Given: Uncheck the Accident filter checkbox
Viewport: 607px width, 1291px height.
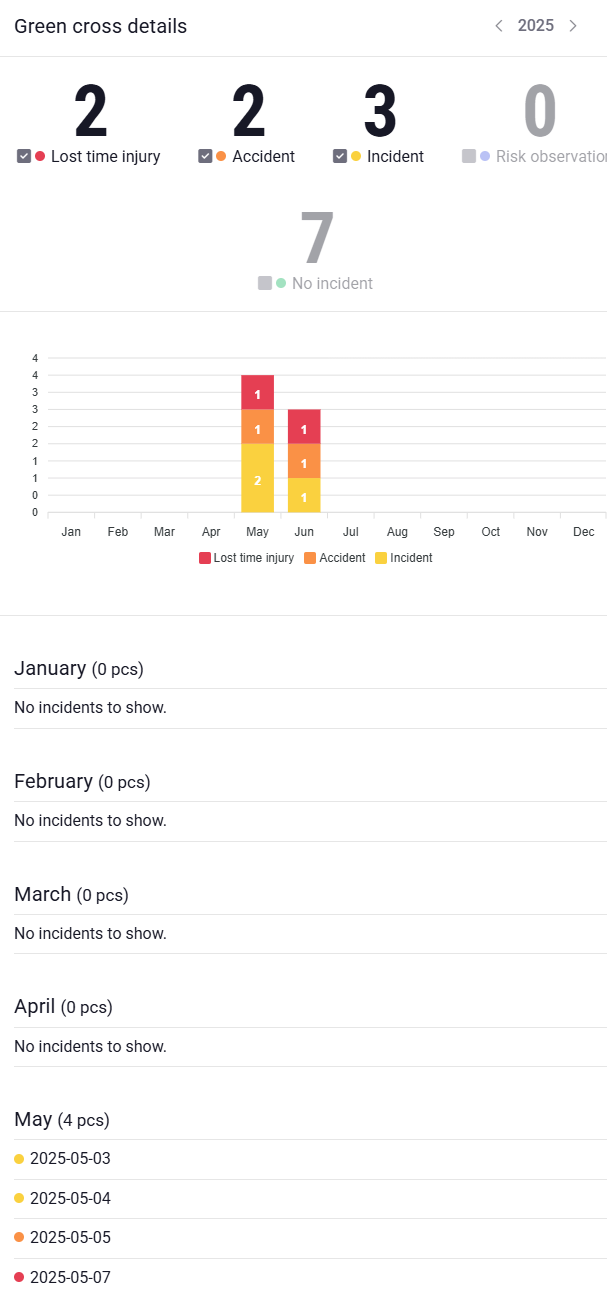Looking at the screenshot, I should click(x=206, y=156).
